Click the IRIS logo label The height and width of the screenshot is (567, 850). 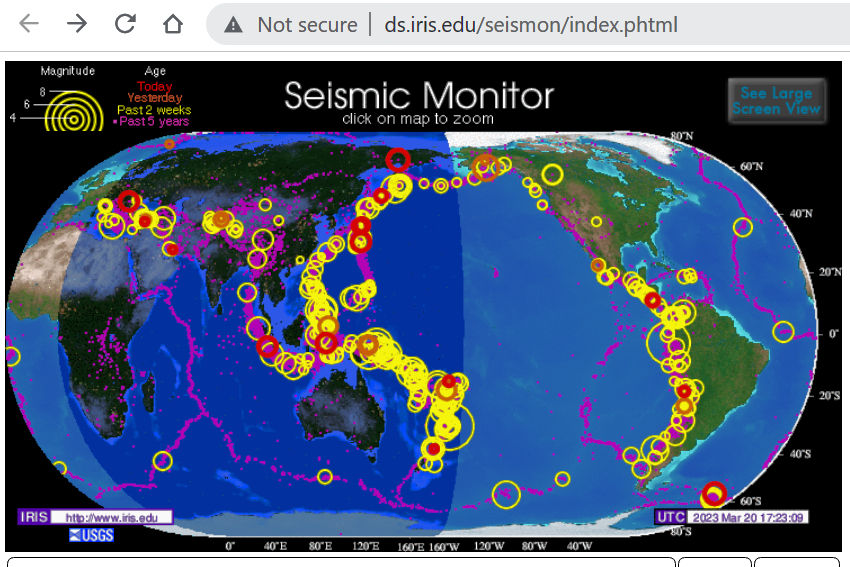click(x=32, y=518)
